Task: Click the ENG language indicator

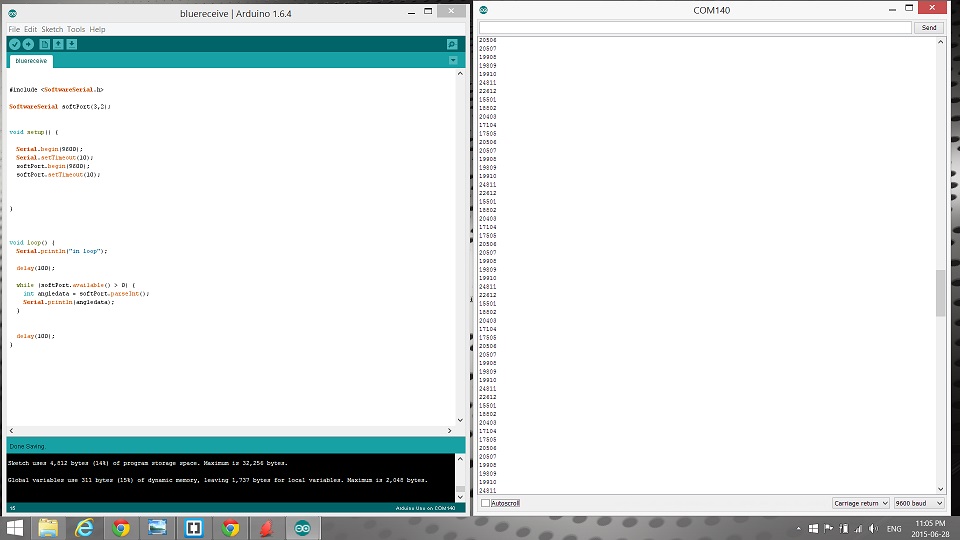Action: [x=894, y=528]
